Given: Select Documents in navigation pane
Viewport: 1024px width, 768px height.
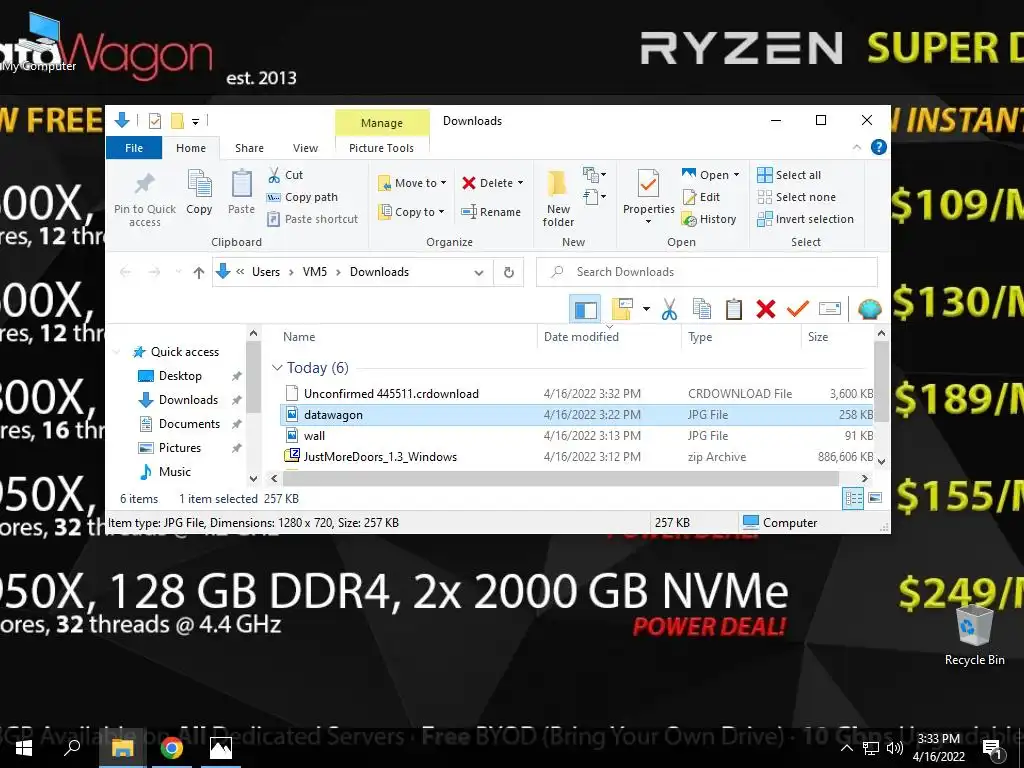Looking at the screenshot, I should 189,424.
